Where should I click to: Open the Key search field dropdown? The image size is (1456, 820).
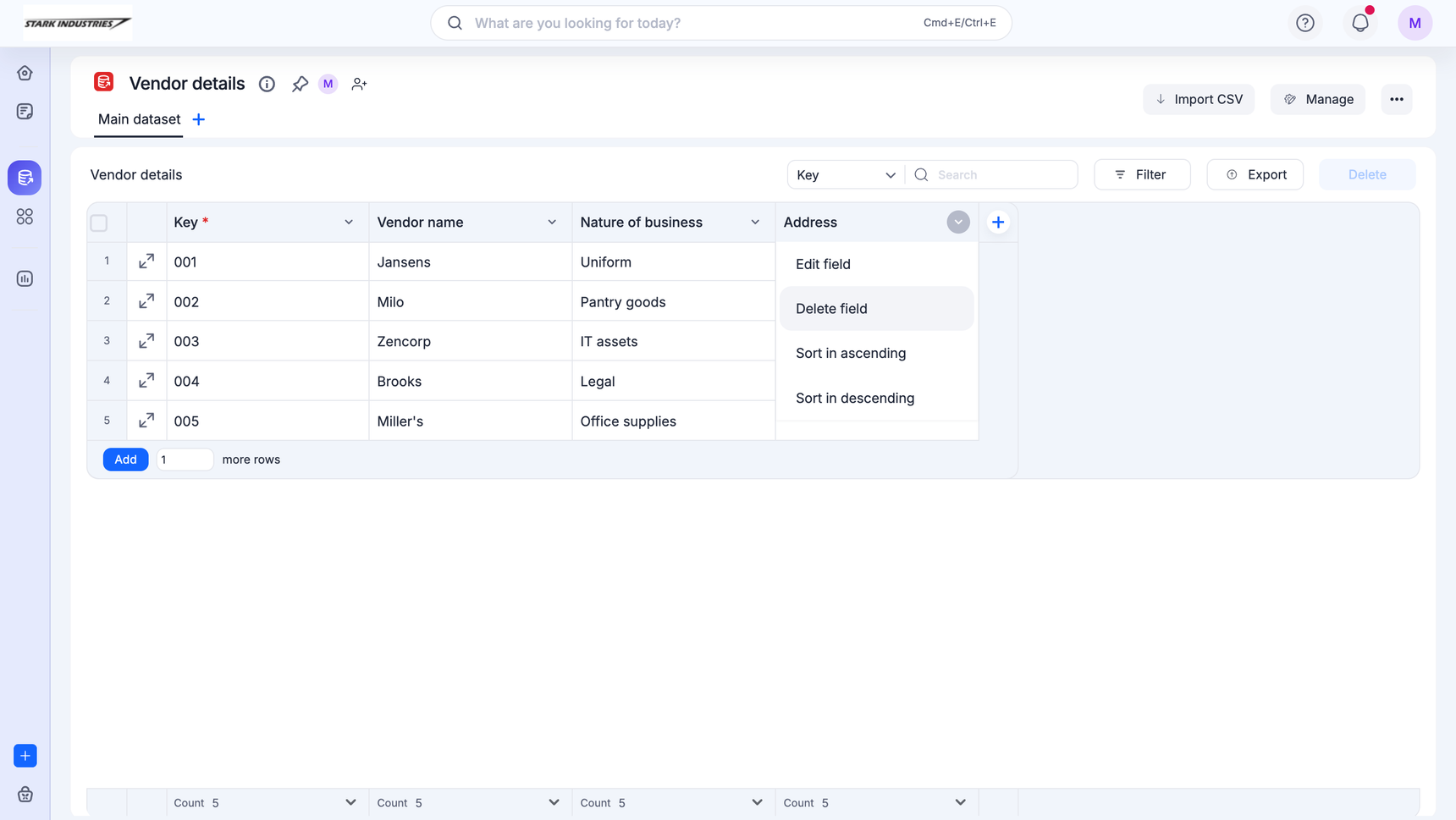(x=845, y=175)
